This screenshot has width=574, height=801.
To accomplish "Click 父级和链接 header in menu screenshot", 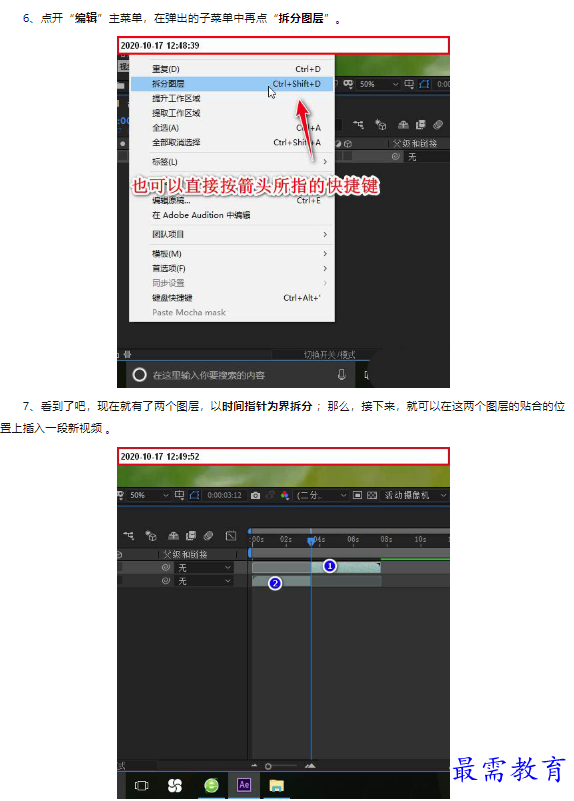I will pyautogui.click(x=415, y=144).
